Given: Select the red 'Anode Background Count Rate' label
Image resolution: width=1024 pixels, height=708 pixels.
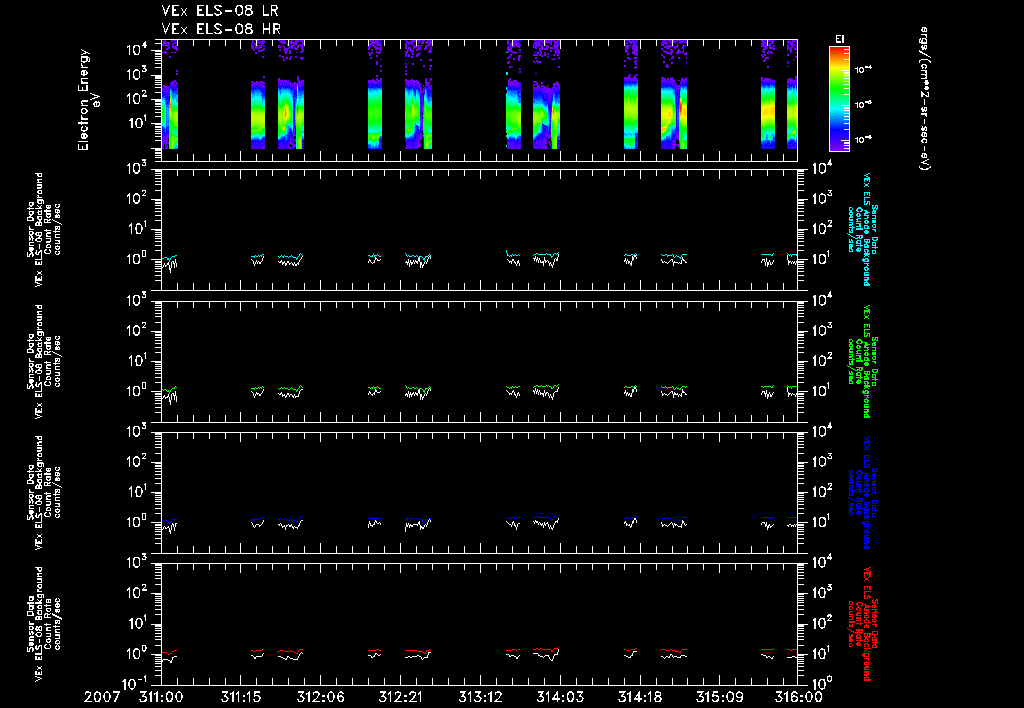Looking at the screenshot, I should coord(863,623).
